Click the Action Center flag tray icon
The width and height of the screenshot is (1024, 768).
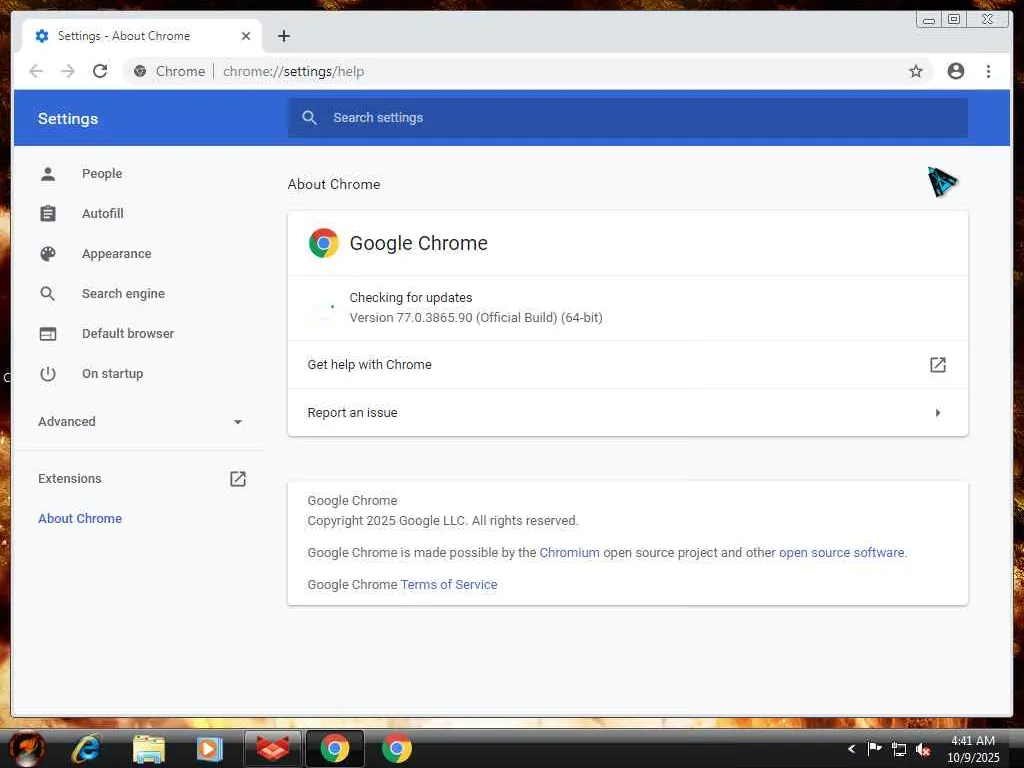tap(874, 748)
